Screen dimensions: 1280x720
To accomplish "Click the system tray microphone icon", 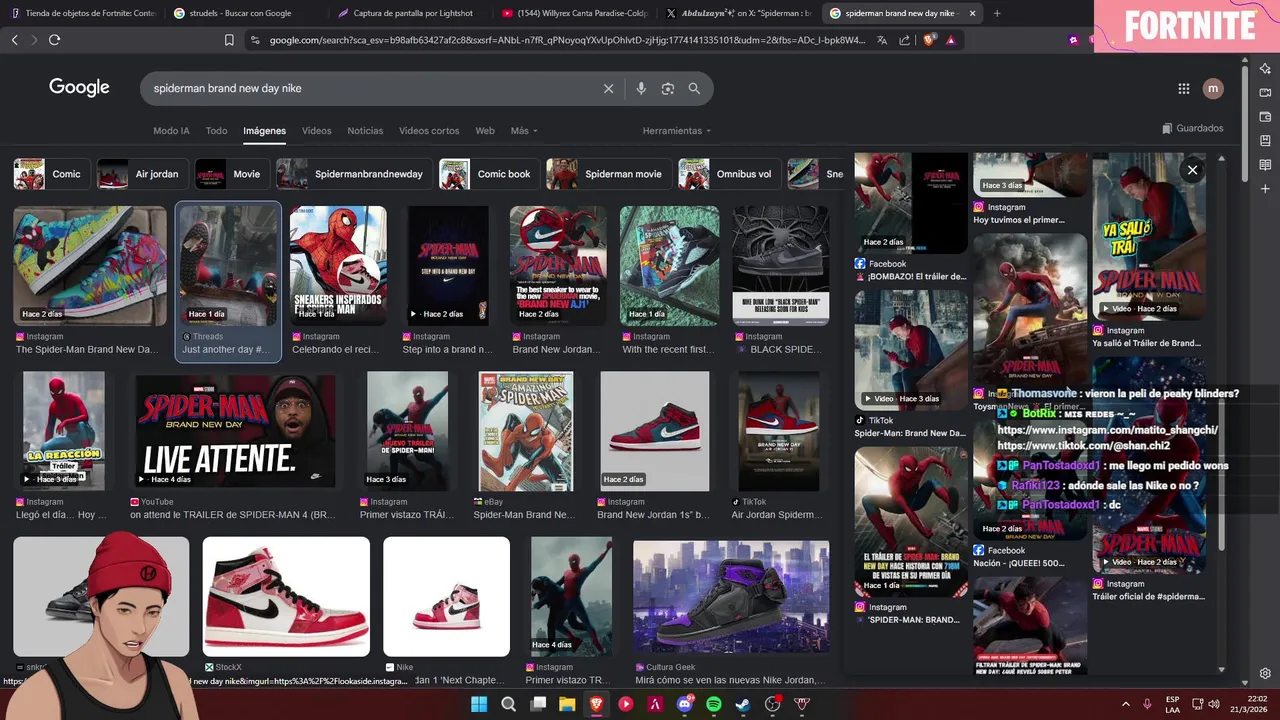I will 1147,704.
